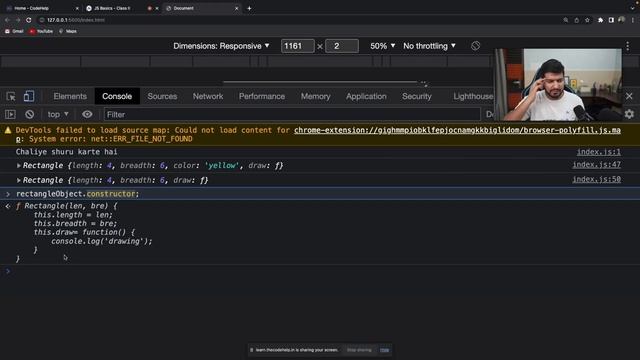
Task: Switch to the Sources tab
Action: (162, 96)
